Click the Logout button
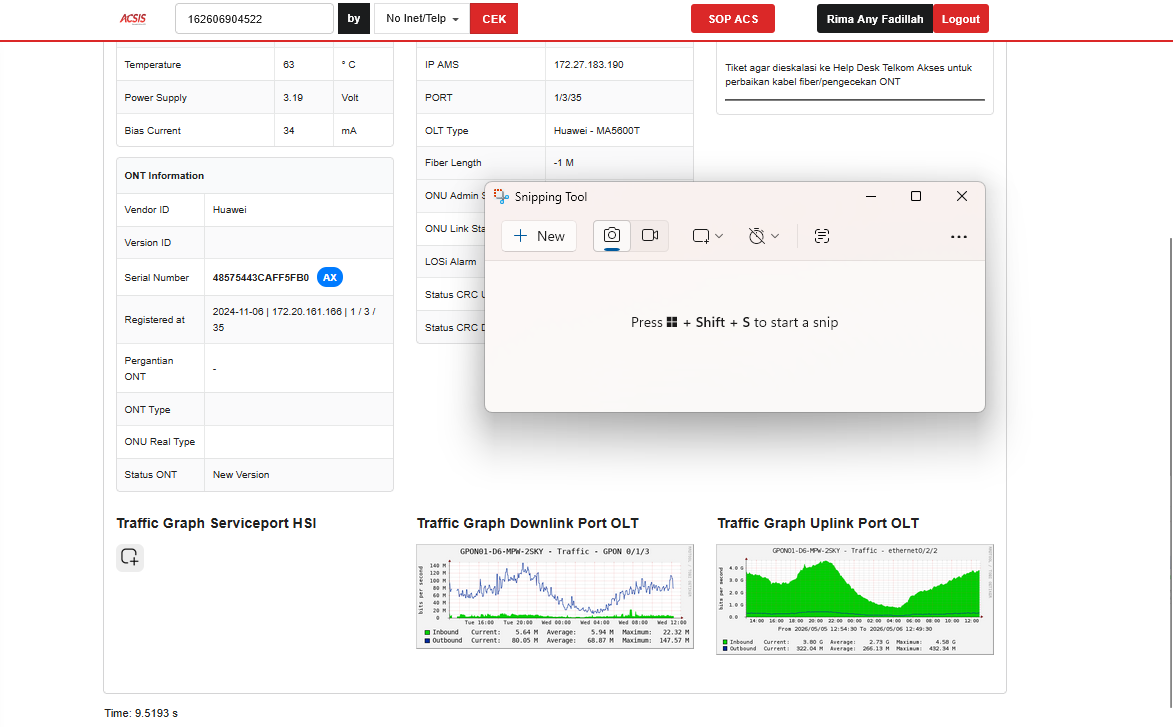This screenshot has height=727, width=1173. (961, 19)
